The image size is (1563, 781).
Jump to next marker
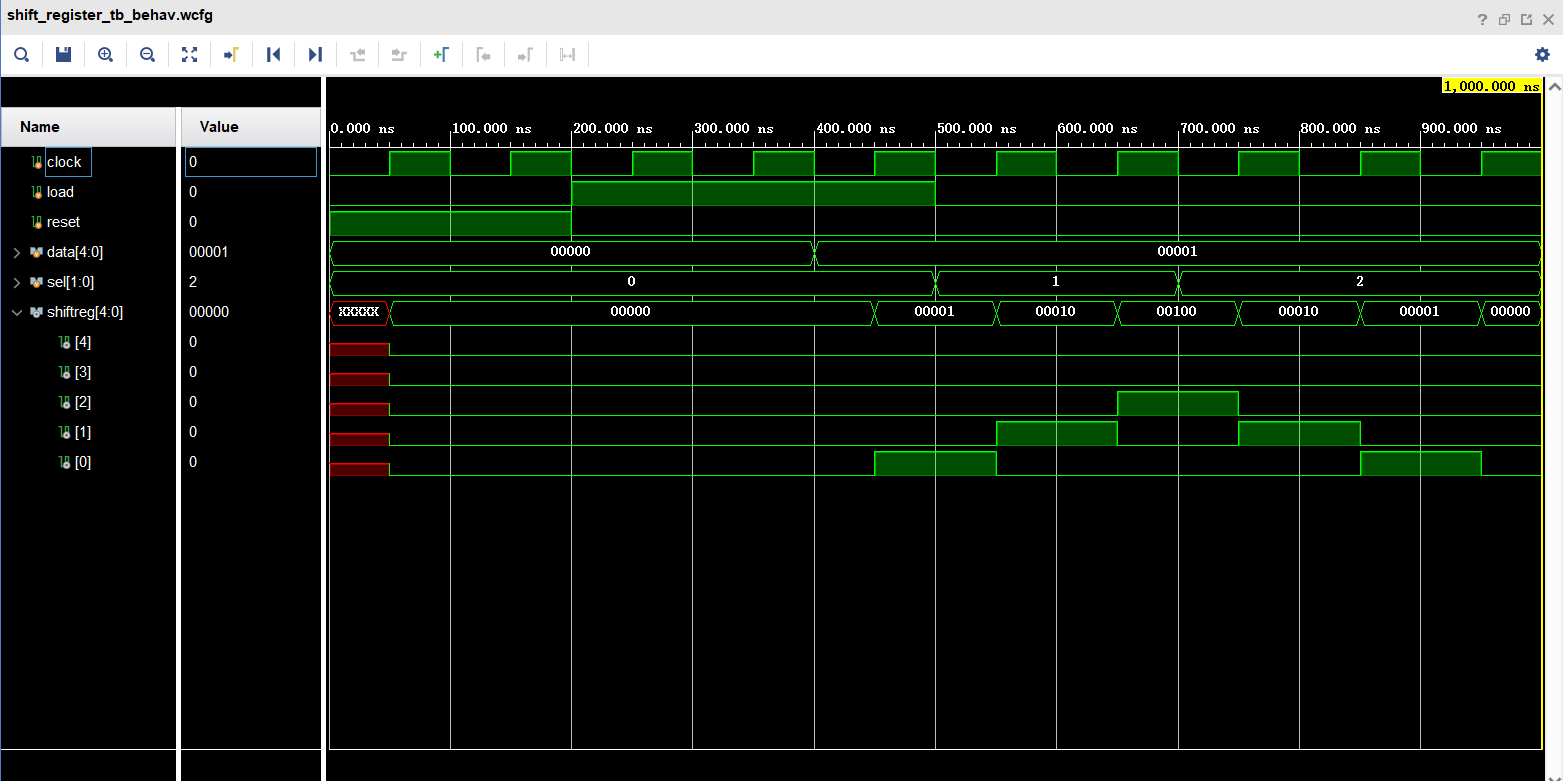[525, 55]
